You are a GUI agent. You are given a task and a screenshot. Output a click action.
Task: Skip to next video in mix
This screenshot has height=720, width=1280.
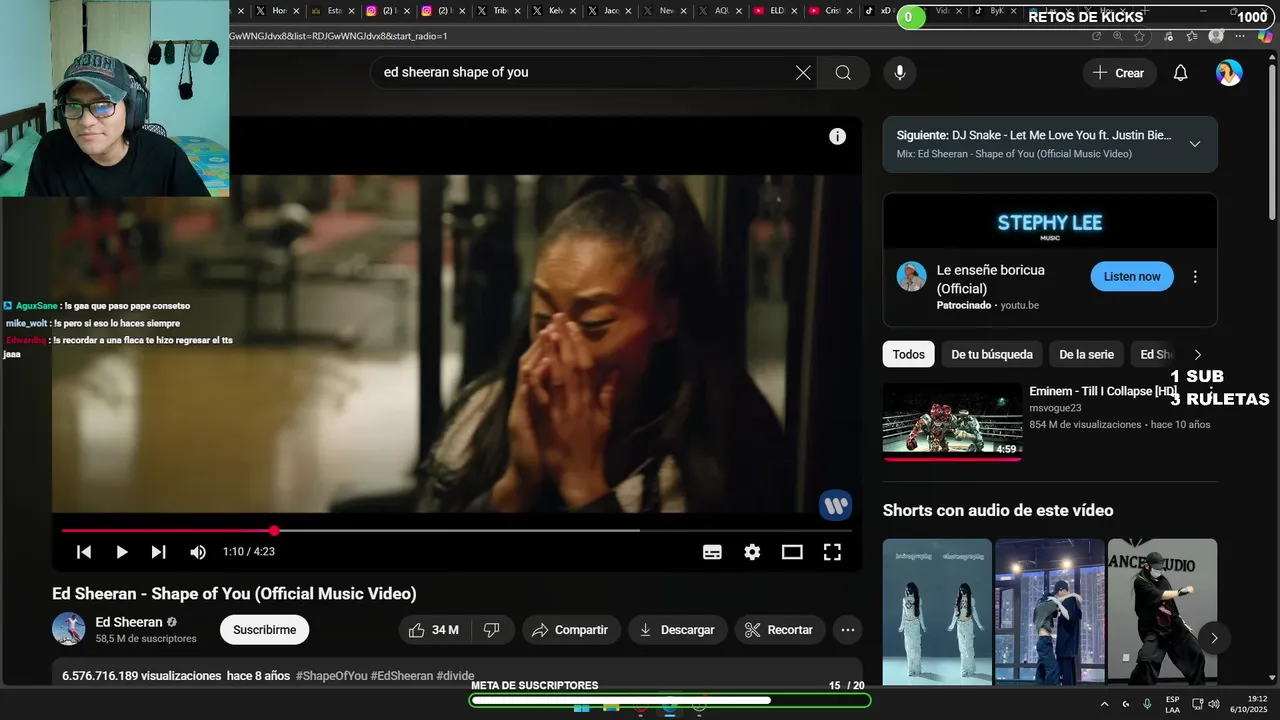coord(158,552)
